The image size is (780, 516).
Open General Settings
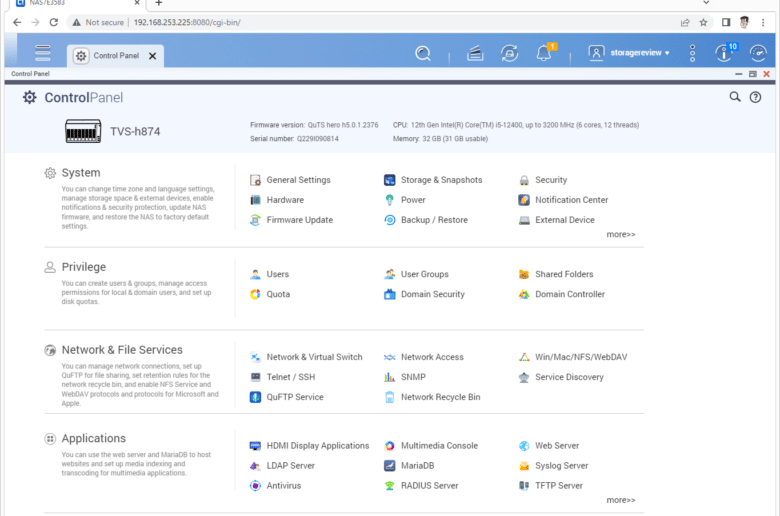(x=291, y=180)
